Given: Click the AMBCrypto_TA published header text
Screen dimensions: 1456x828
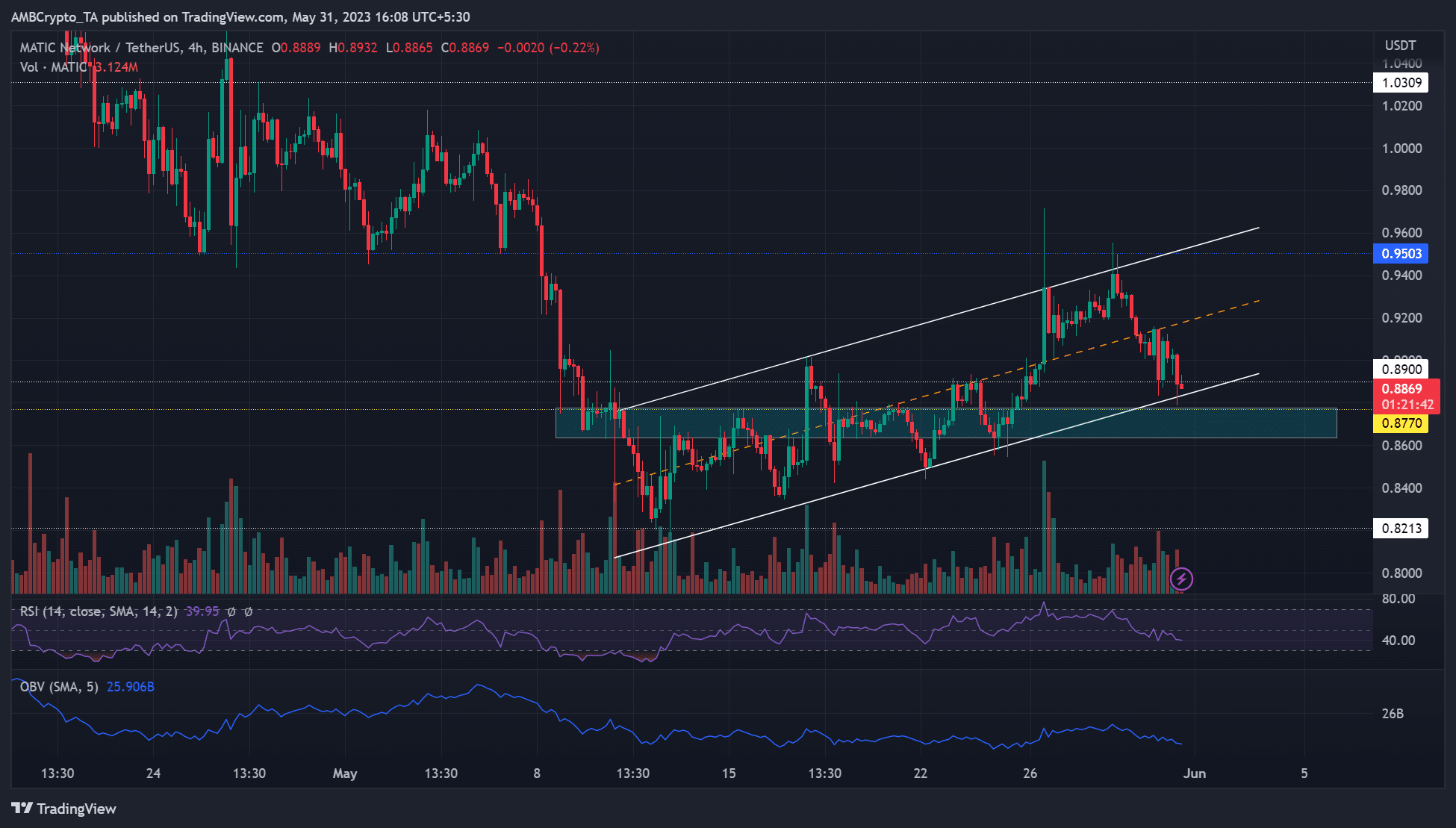Looking at the screenshot, I should (x=240, y=16).
